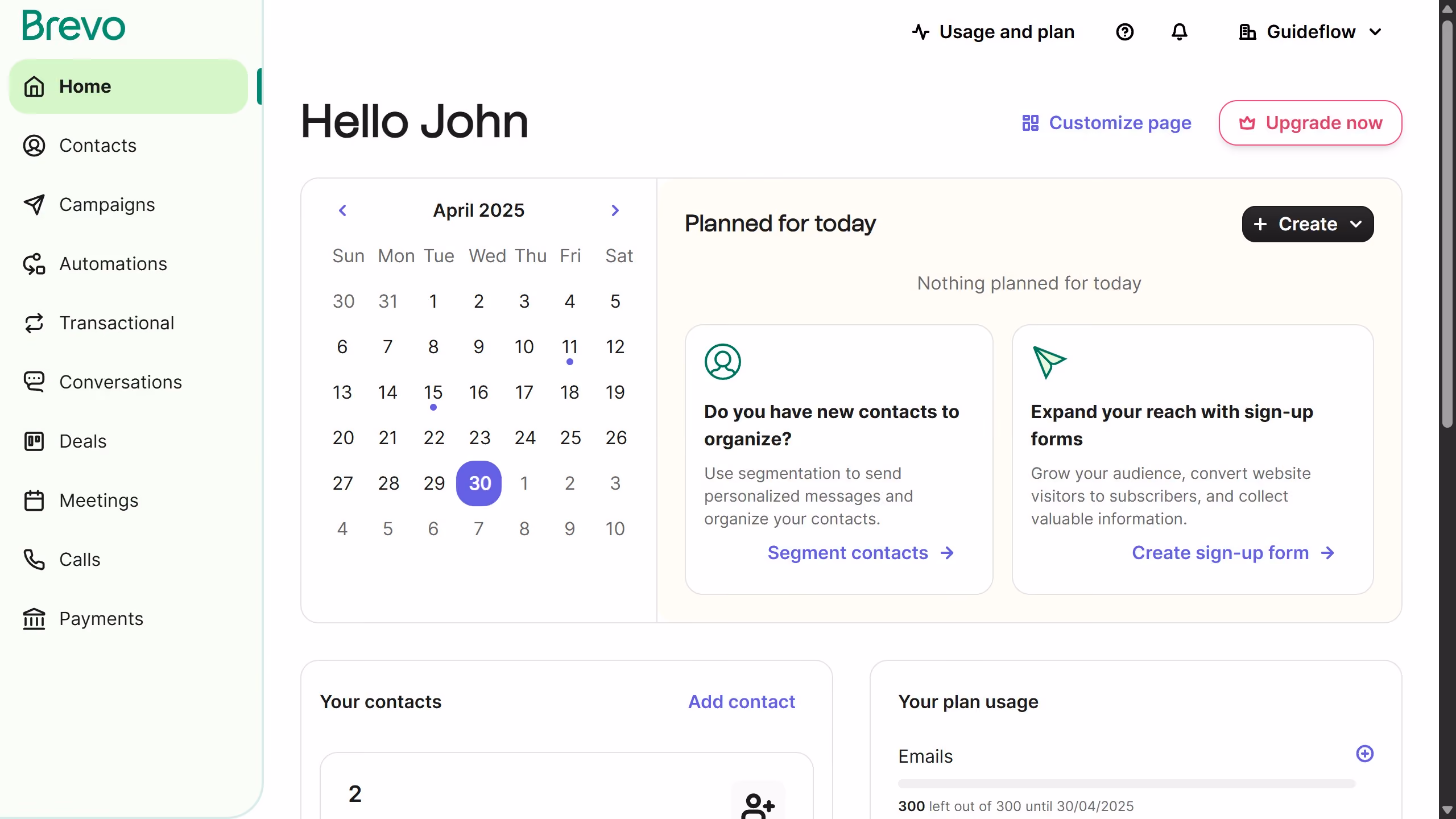Click the plus icon beside Emails usage

[1364, 754]
